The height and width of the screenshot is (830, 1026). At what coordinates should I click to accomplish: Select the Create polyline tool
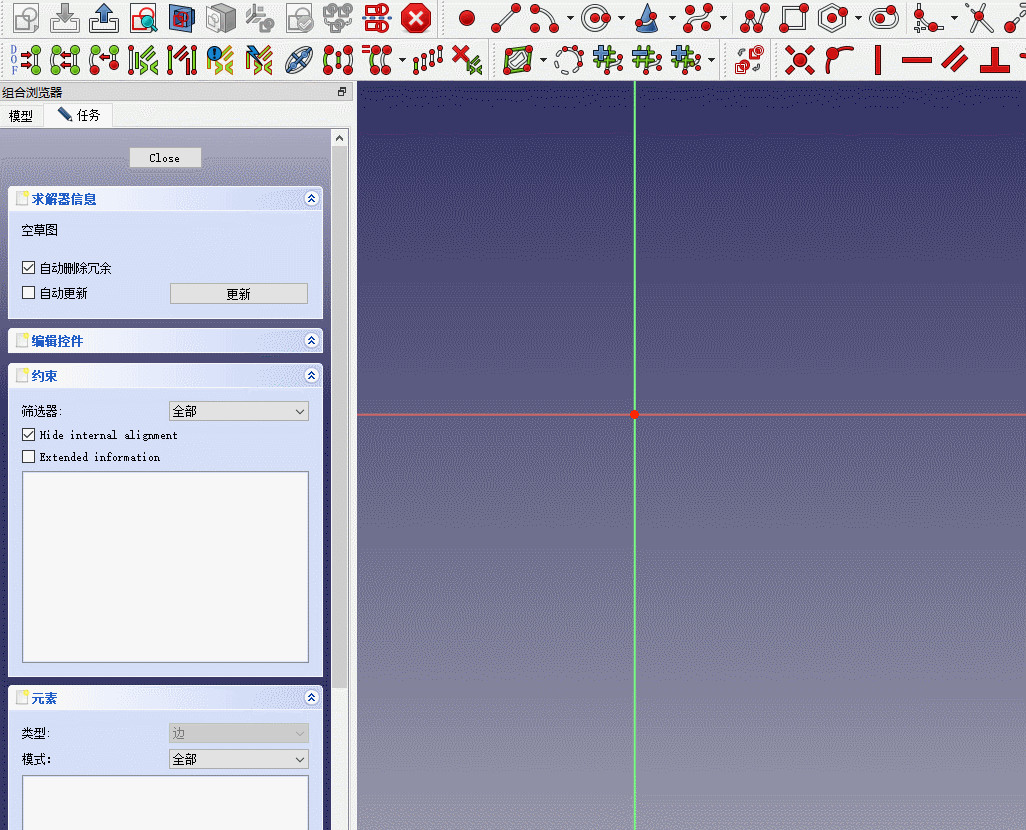pyautogui.click(x=755, y=17)
